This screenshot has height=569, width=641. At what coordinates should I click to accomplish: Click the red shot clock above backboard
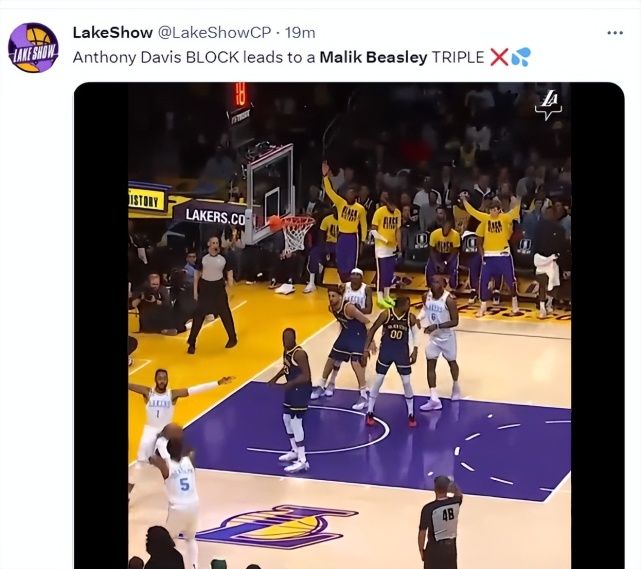[240, 94]
